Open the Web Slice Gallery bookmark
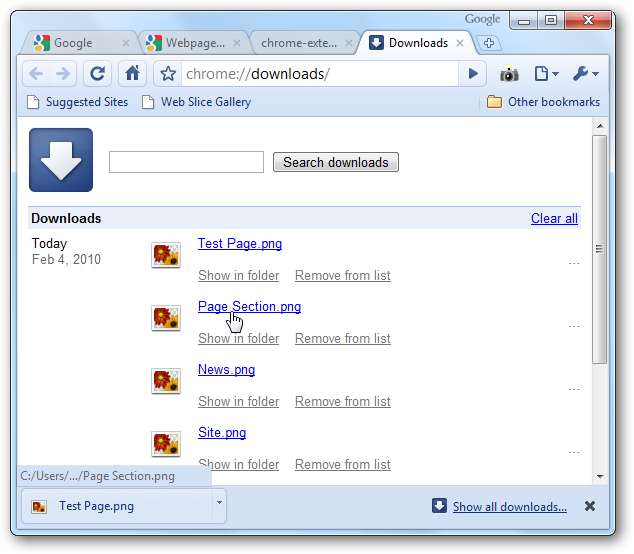Image resolution: width=634 pixels, height=554 pixels. click(197, 102)
